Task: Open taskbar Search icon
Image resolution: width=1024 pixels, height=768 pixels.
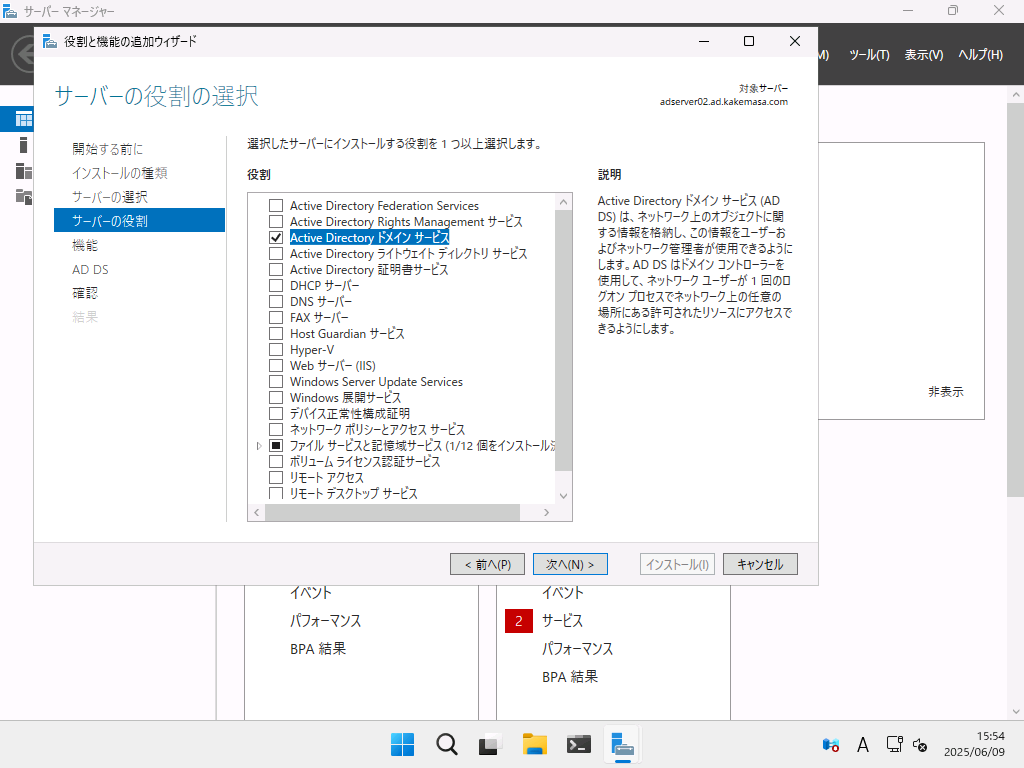Action: tap(447, 744)
